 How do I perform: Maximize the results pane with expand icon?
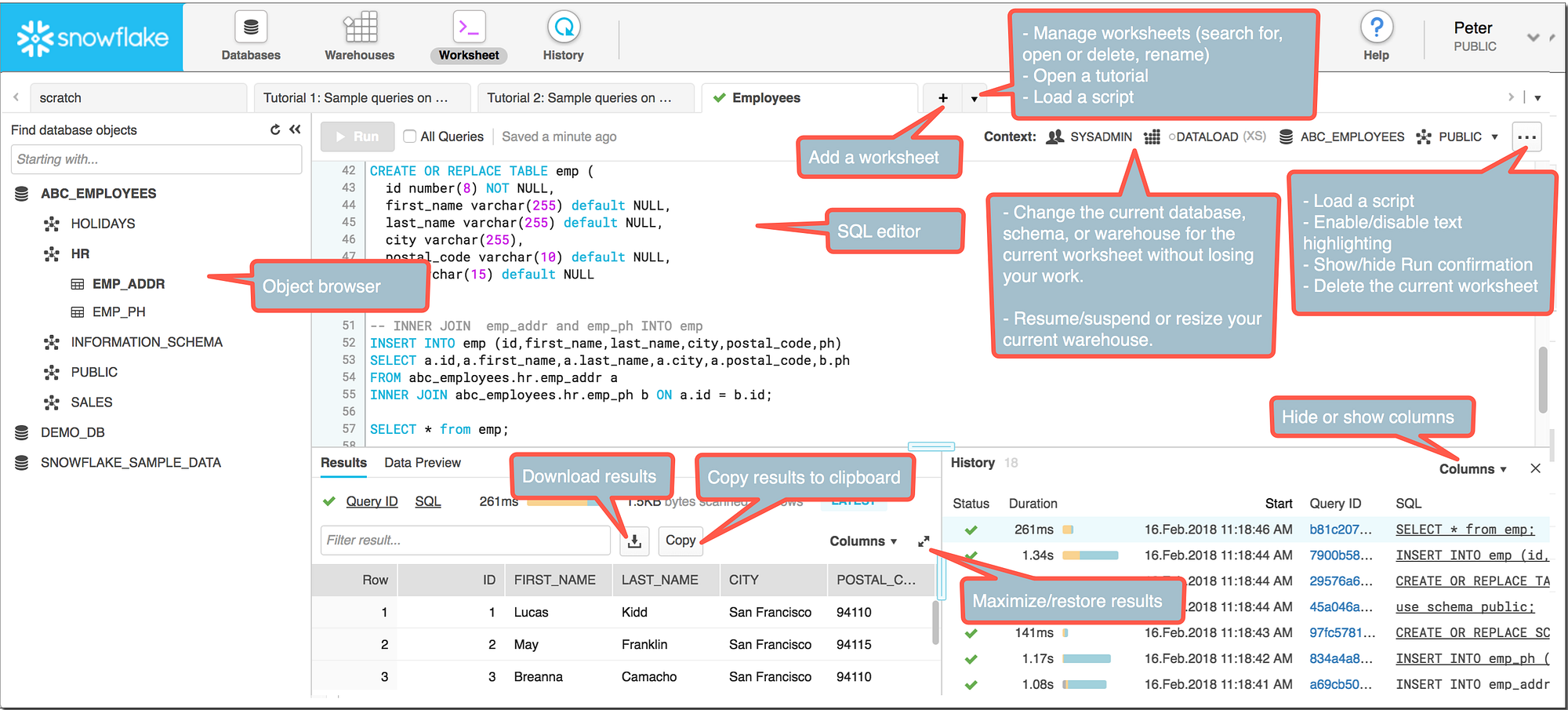coord(924,541)
